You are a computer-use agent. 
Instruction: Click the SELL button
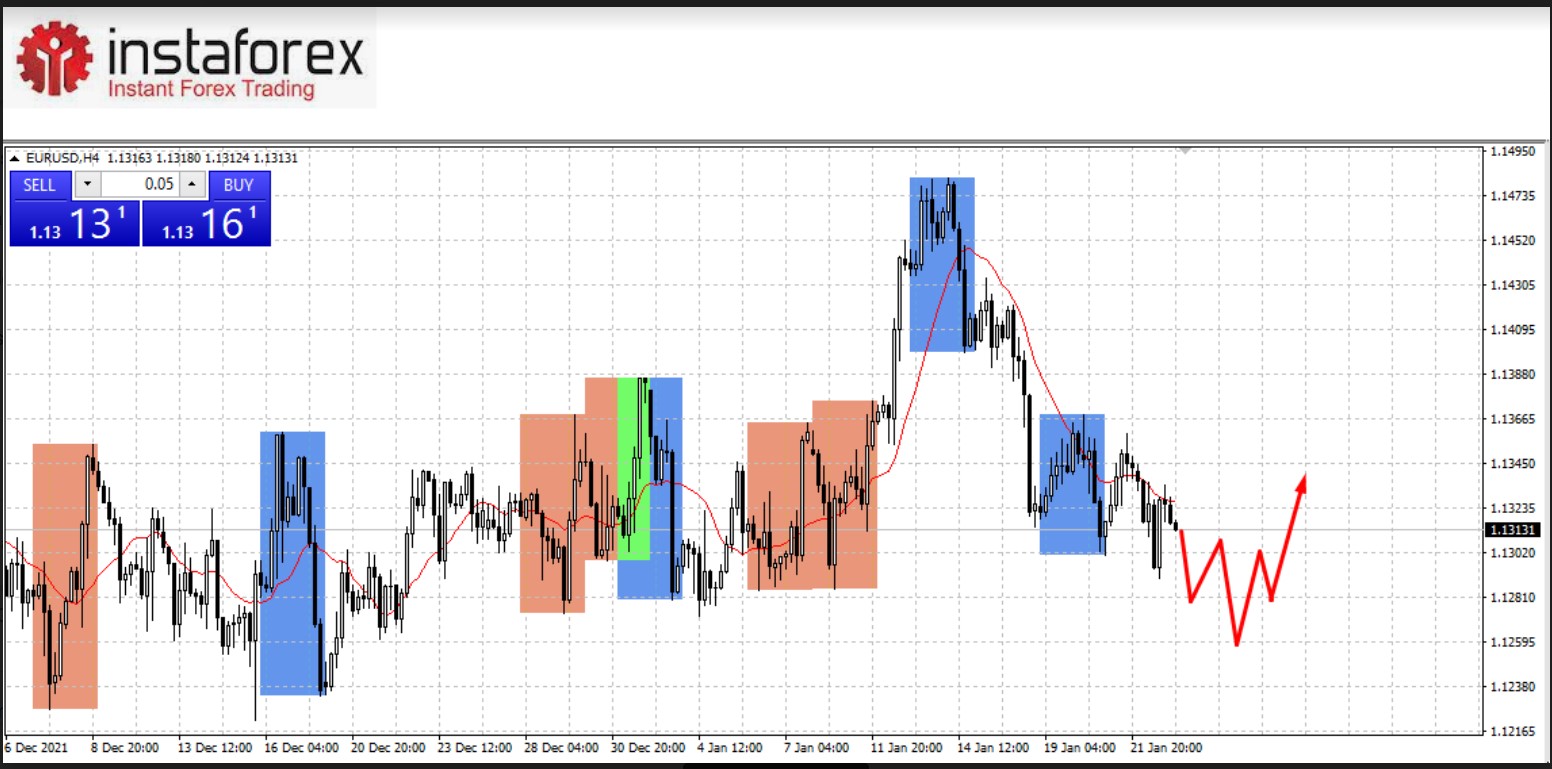point(40,185)
